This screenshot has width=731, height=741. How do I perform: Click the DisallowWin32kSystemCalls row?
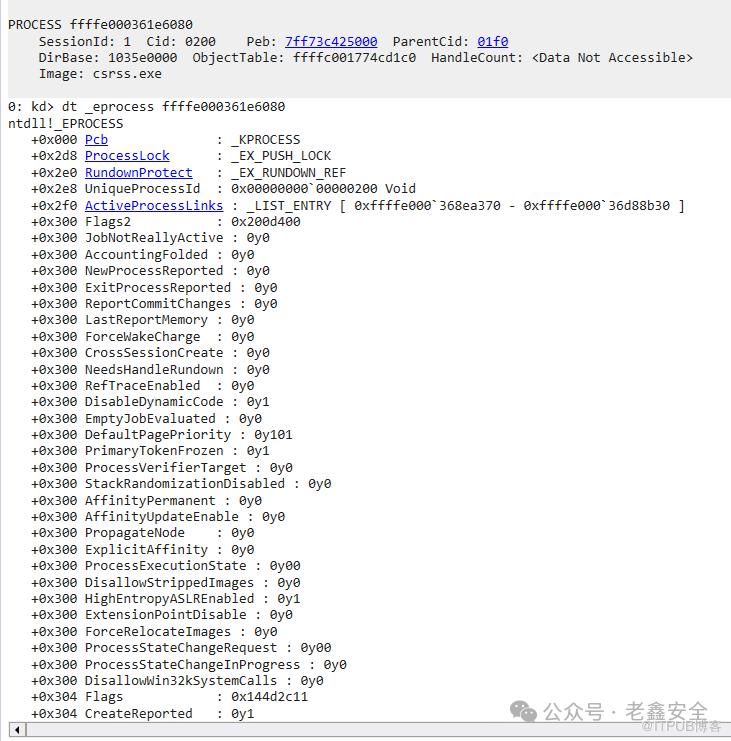(x=177, y=681)
